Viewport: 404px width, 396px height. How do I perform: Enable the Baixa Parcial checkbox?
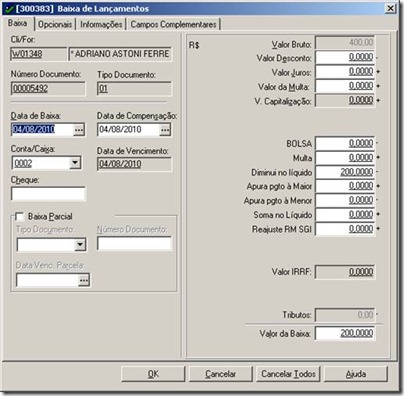[20, 217]
